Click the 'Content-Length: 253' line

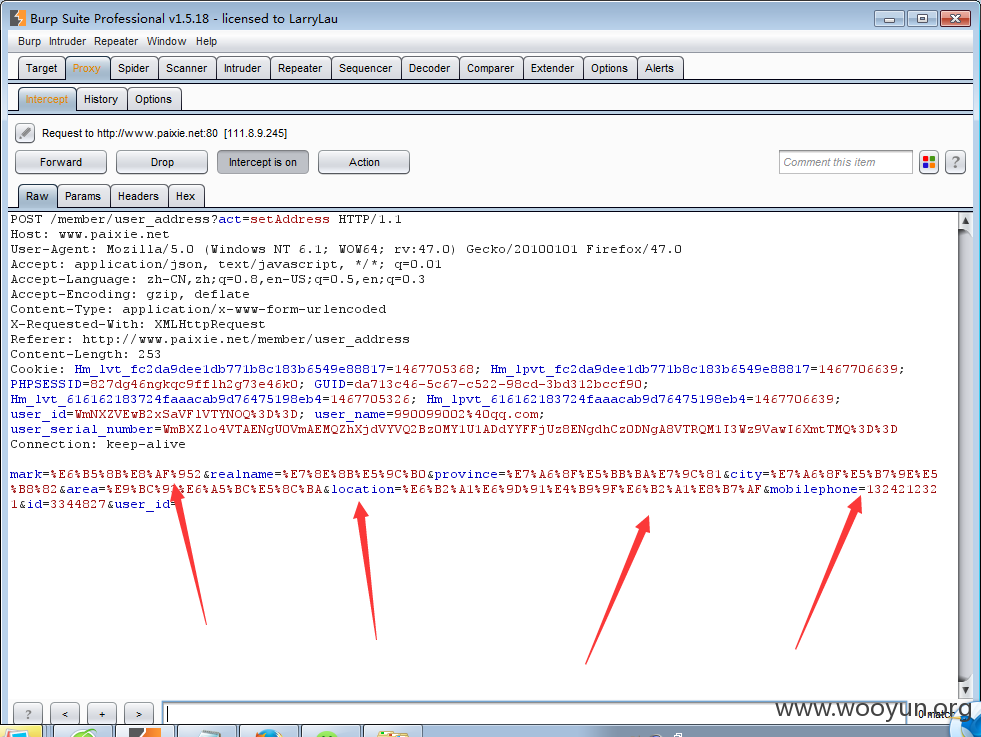point(86,355)
